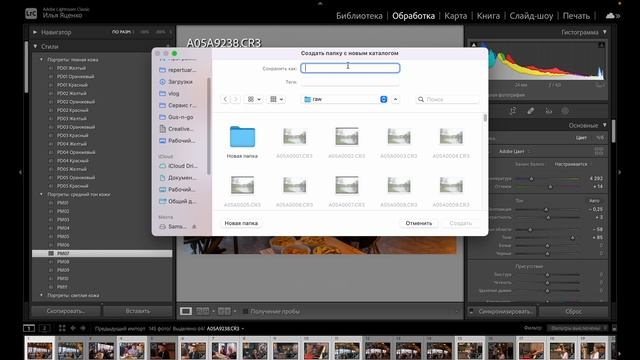The width and height of the screenshot is (640, 360).
Task: Switch to the Карта module
Action: pos(456,16)
